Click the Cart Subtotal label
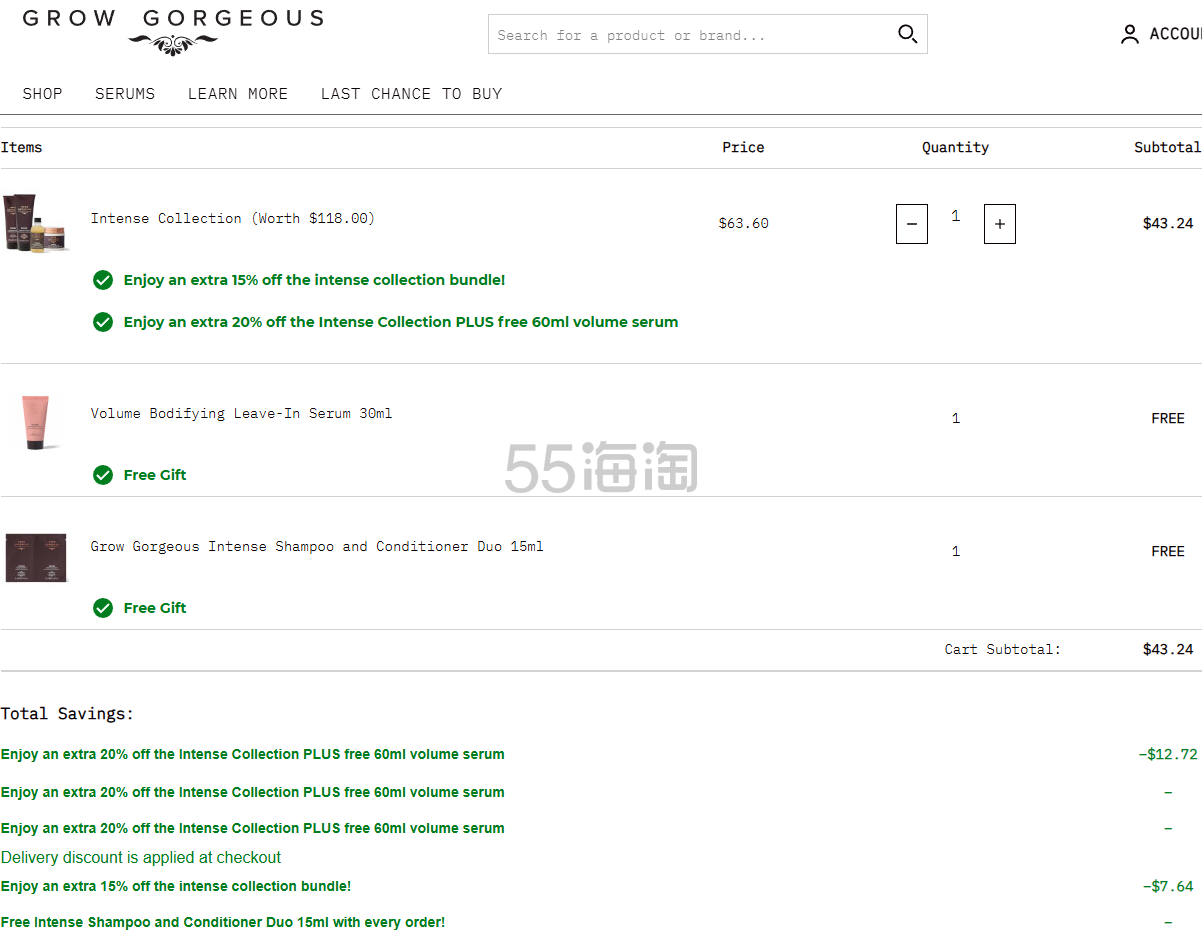 coord(1002,649)
